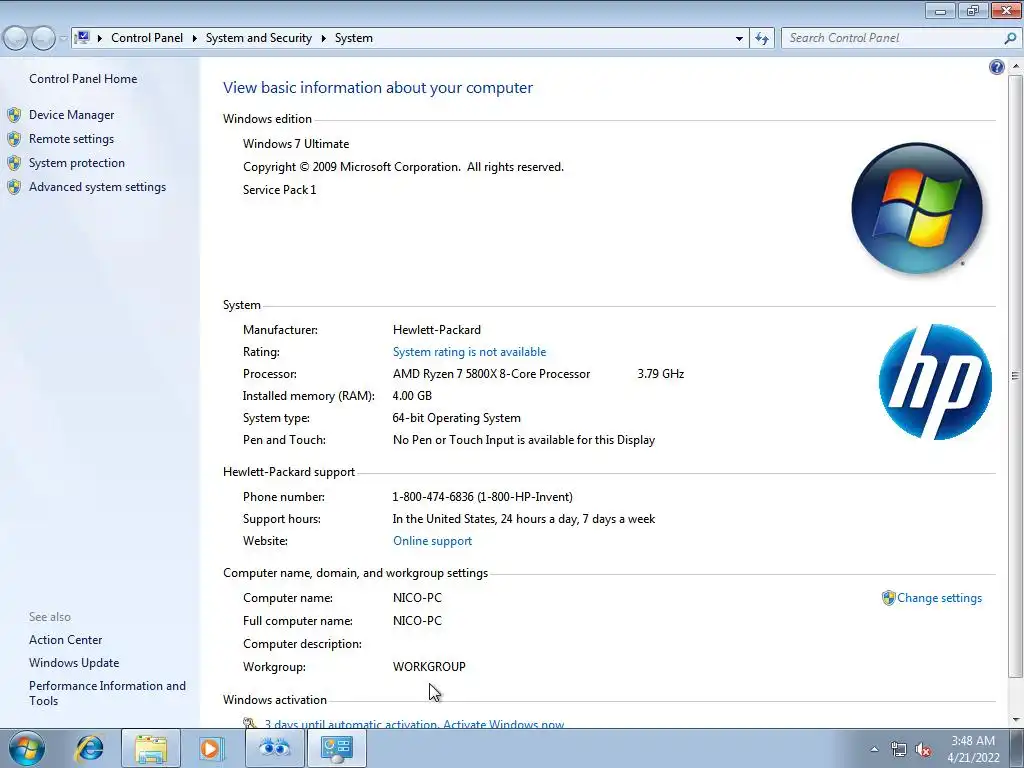Click the Back navigation arrow
Screen dimensions: 1024x768
pyautogui.click(x=16, y=39)
